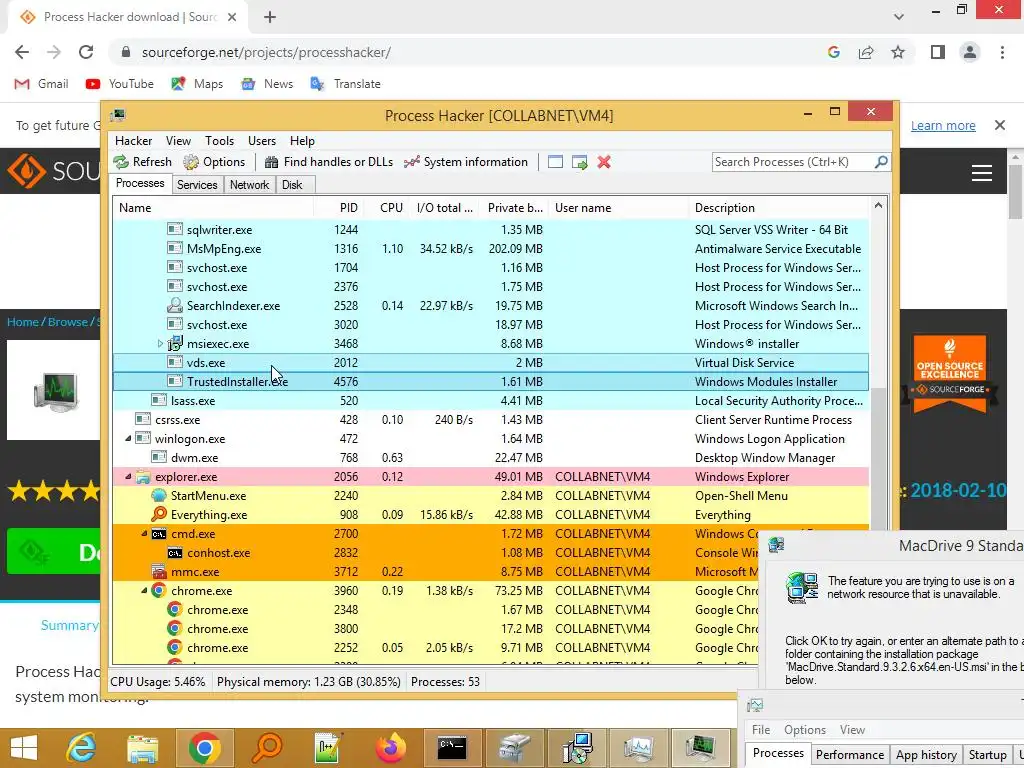This screenshot has width=1024, height=768.
Task: Collapse the winlogon.exe tree node
Action: (x=128, y=438)
